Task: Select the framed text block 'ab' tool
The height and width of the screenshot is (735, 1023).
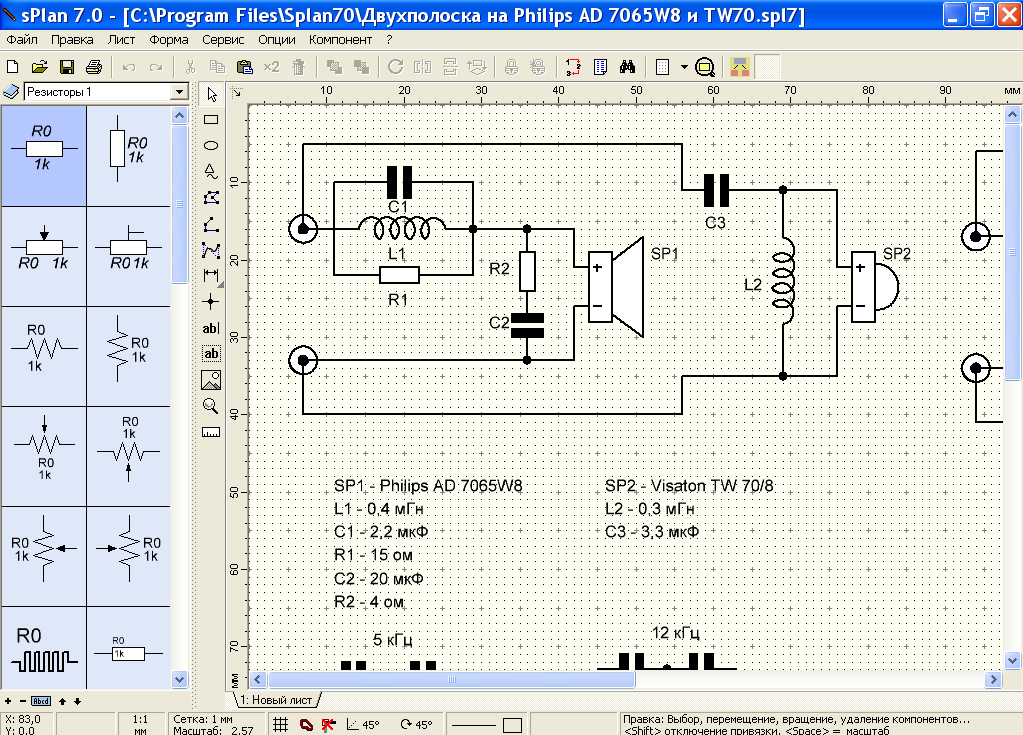Action: point(211,353)
